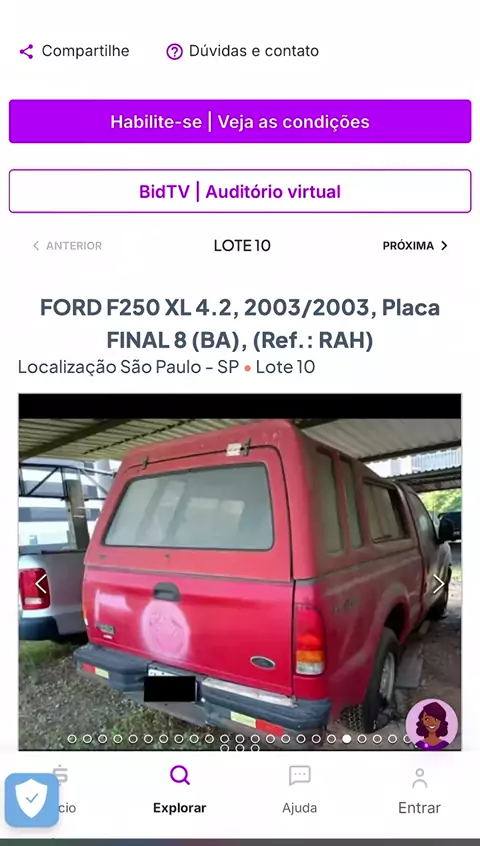Screen dimensions: 480x846
Task: Tap the Explorar magnifier icon
Action: pyautogui.click(x=180, y=775)
